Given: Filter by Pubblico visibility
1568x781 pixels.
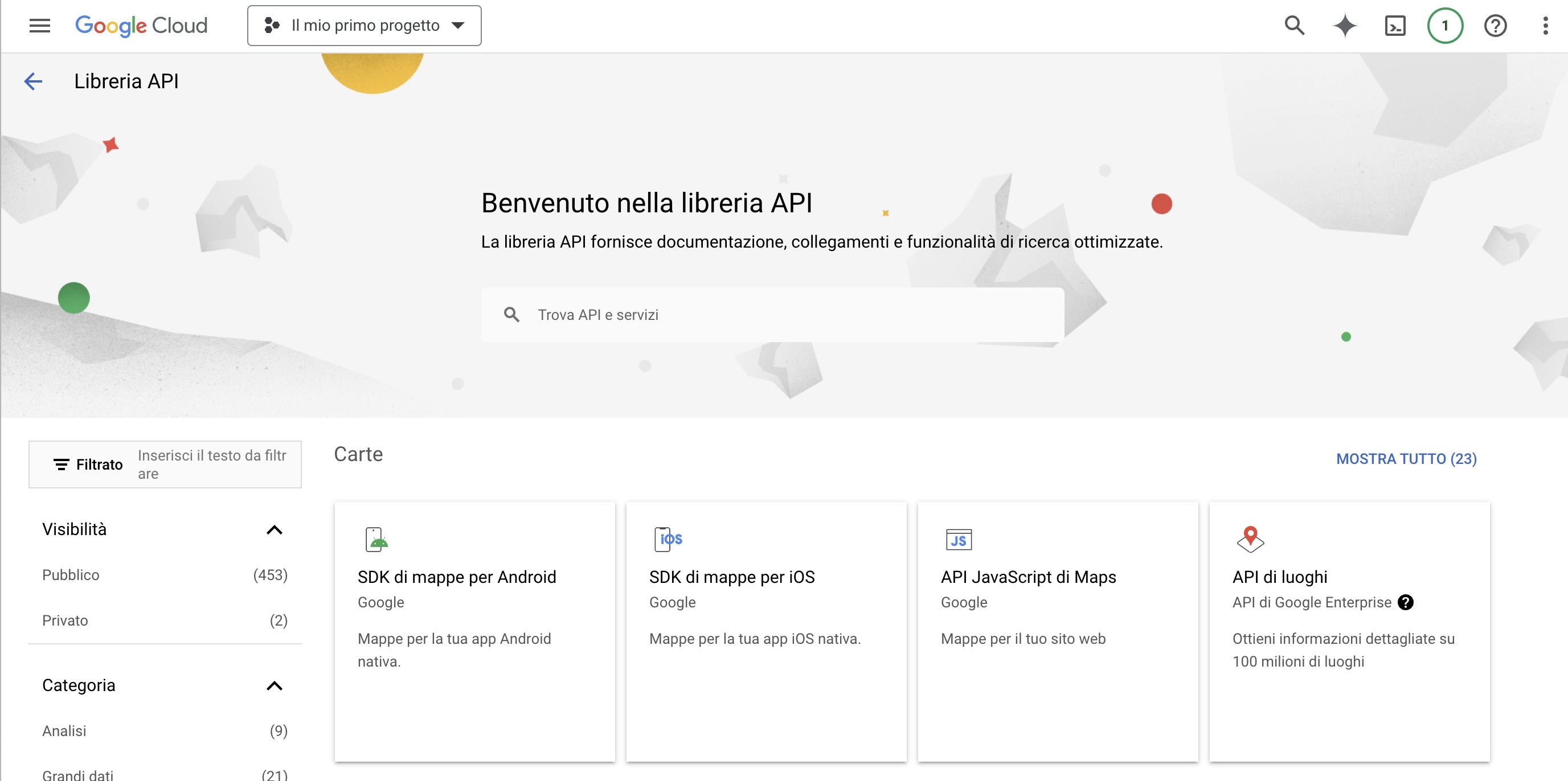Looking at the screenshot, I should 70,574.
